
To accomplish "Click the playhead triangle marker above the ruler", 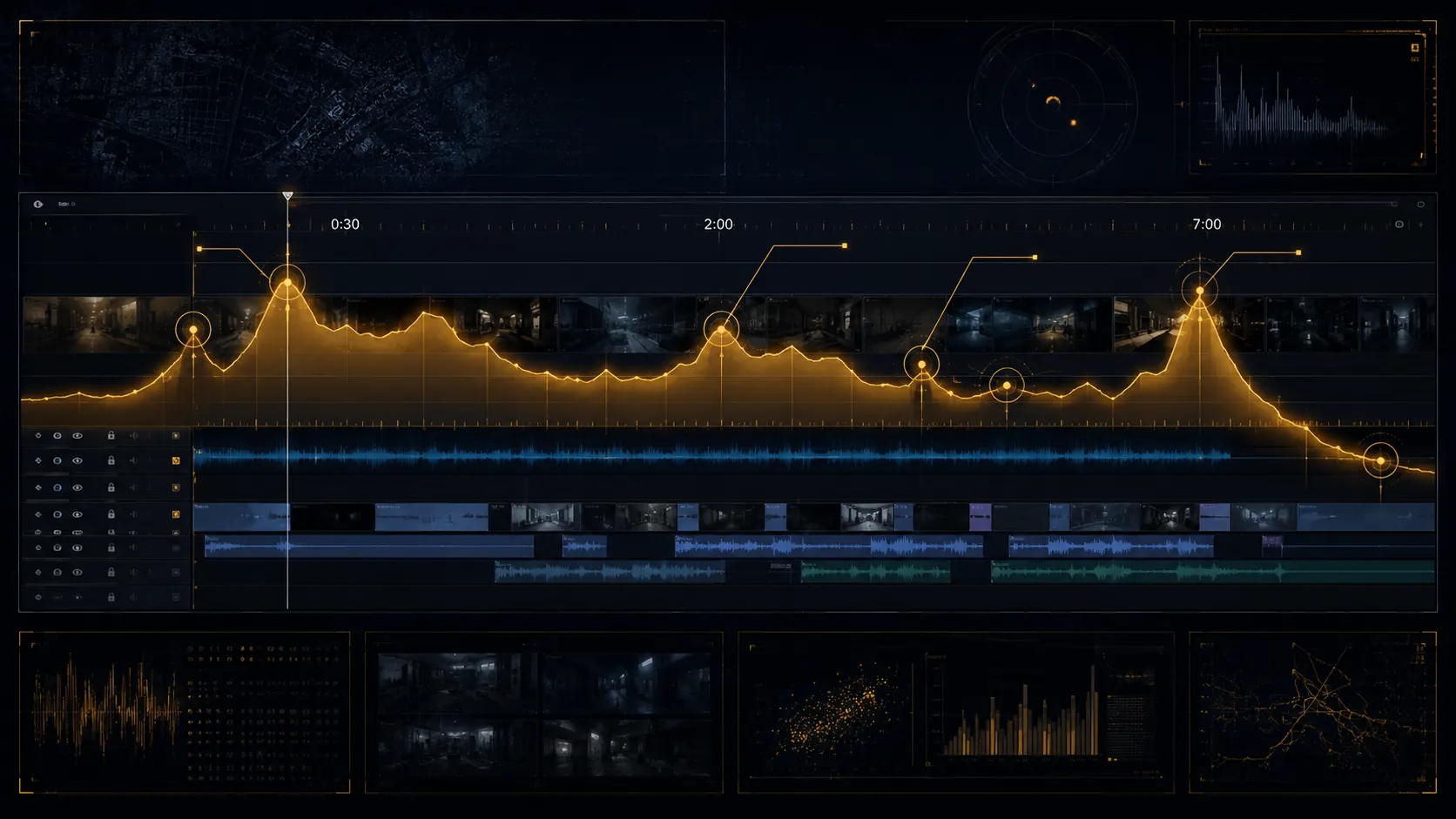I will tap(287, 197).
